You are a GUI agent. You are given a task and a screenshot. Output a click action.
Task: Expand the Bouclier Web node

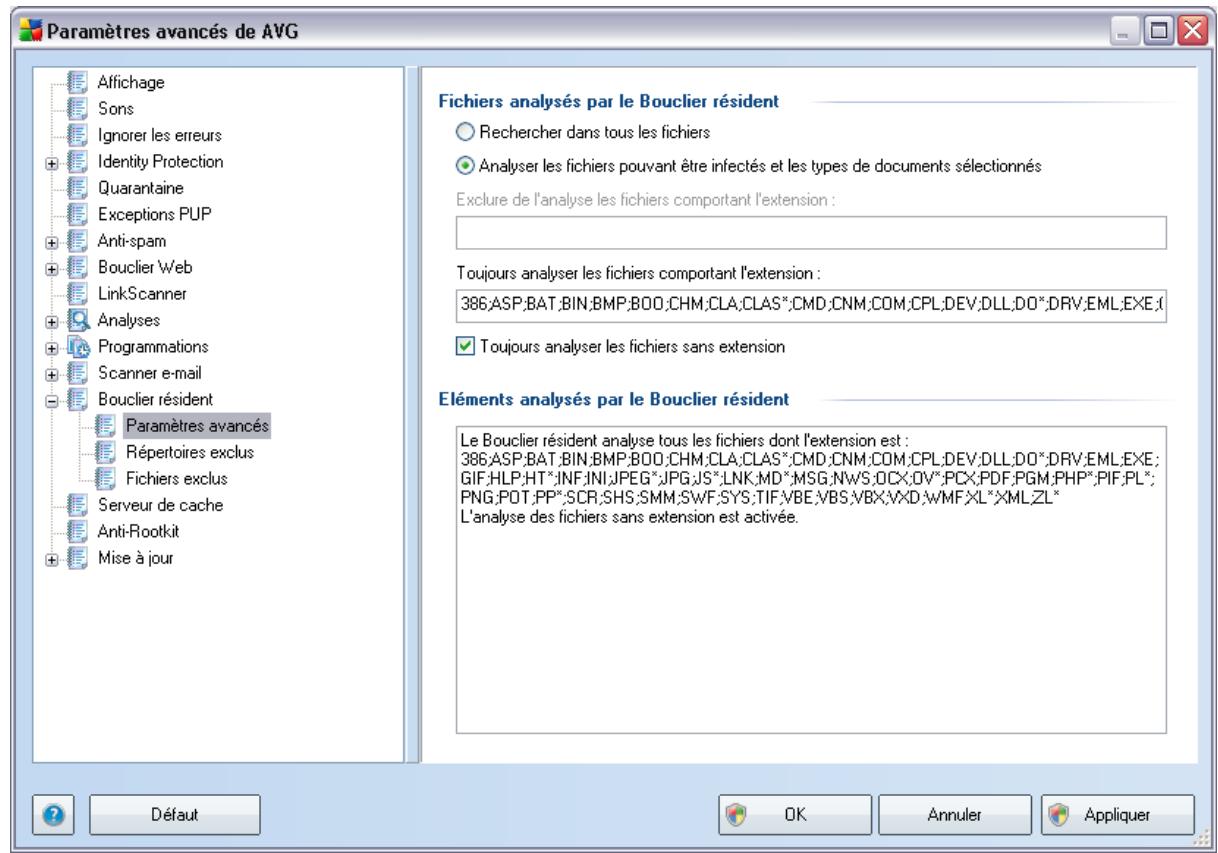pos(51,268)
